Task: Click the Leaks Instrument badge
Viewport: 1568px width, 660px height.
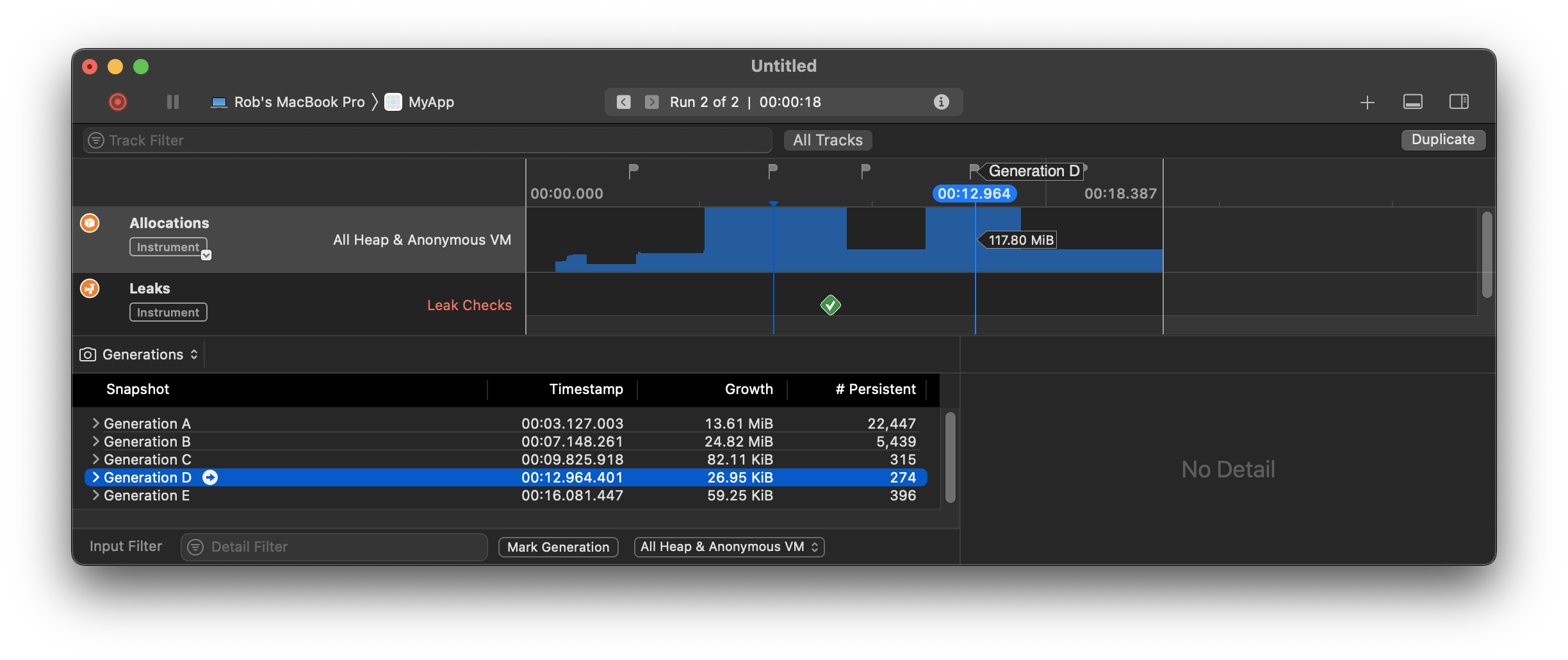Action: click(168, 312)
